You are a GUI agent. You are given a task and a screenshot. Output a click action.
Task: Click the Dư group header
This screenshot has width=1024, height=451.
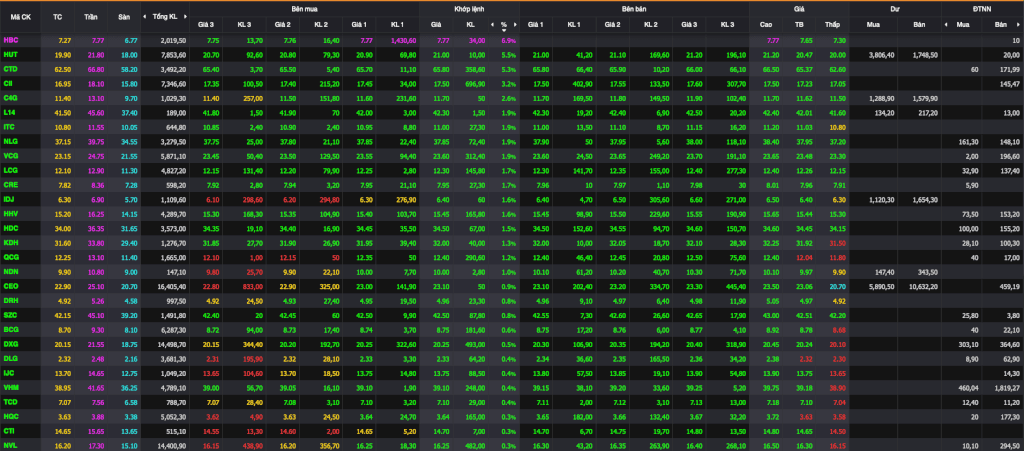point(895,9)
